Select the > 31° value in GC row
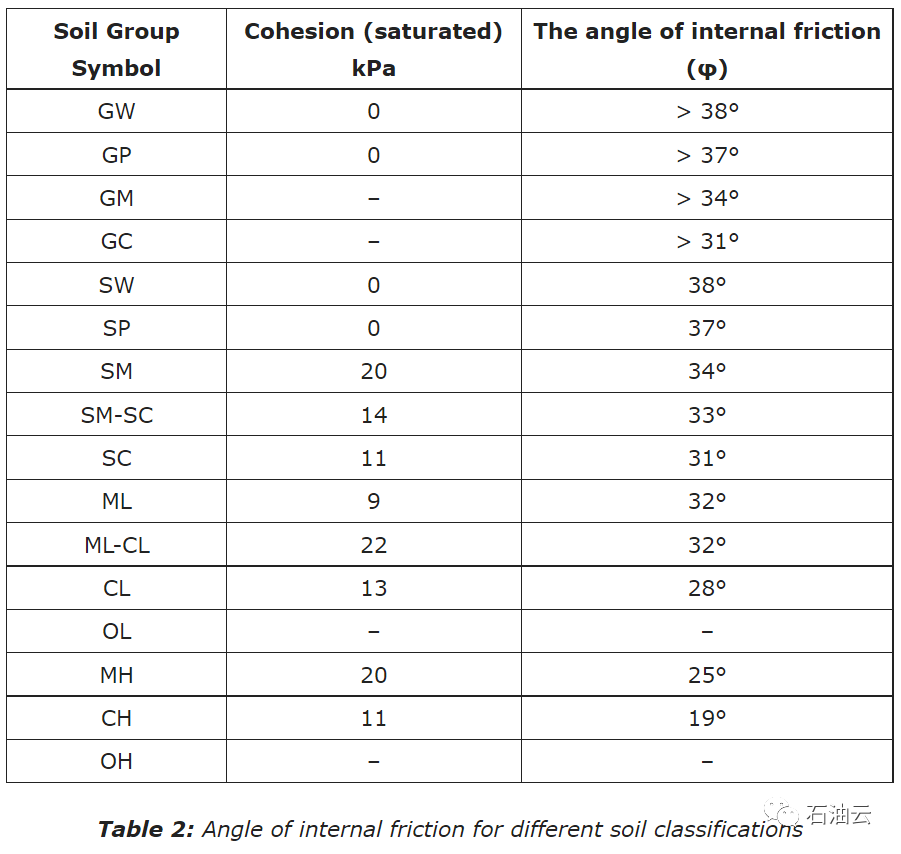 pyautogui.click(x=707, y=241)
